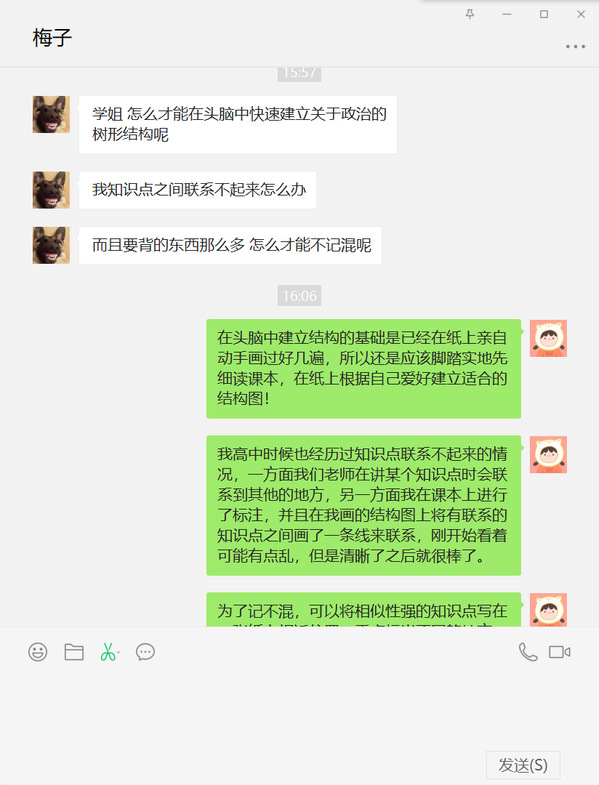The height and width of the screenshot is (785, 599).
Task: Open the emoji picker
Action: 38,652
